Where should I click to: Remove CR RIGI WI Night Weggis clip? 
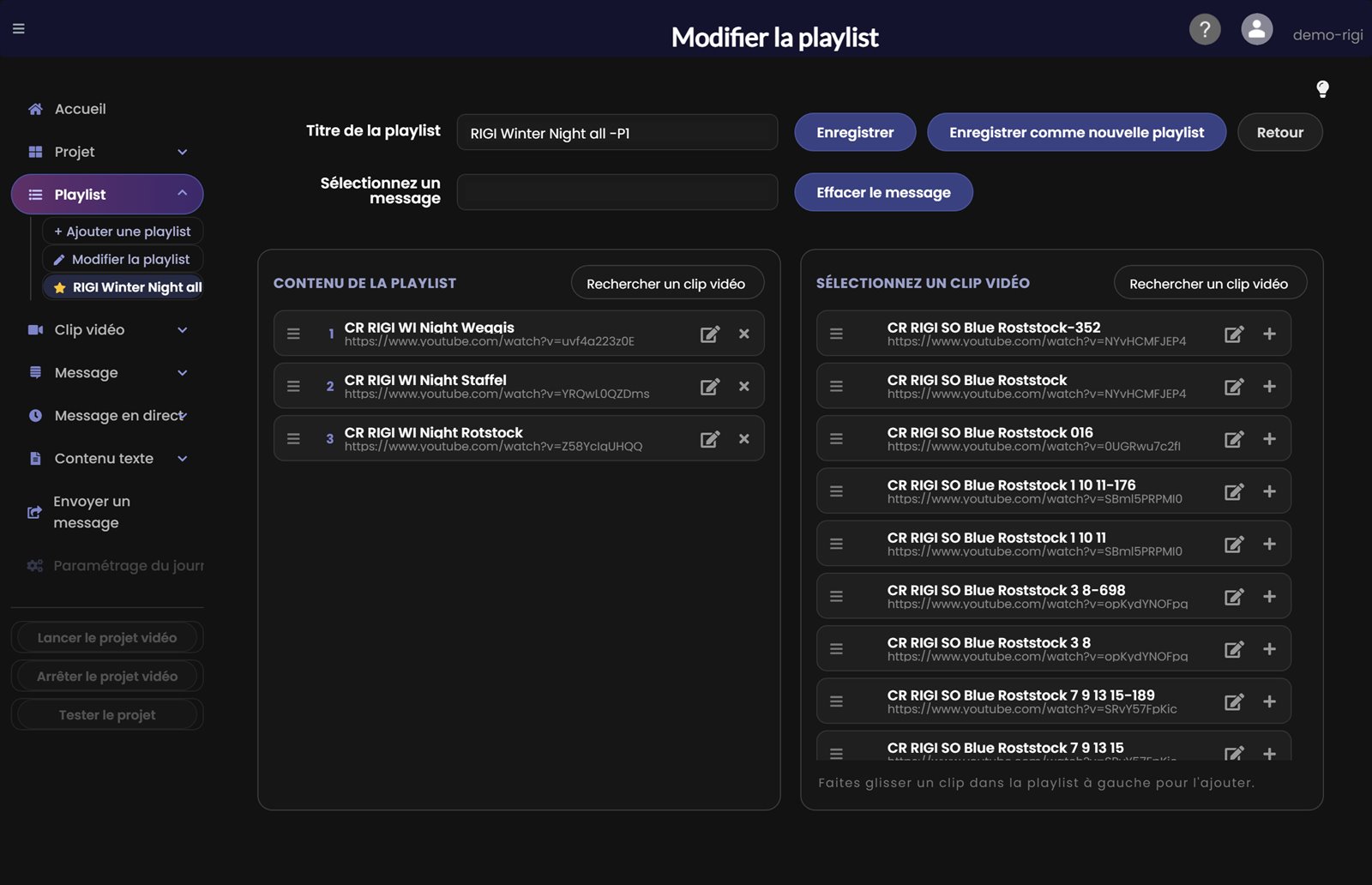[744, 334]
